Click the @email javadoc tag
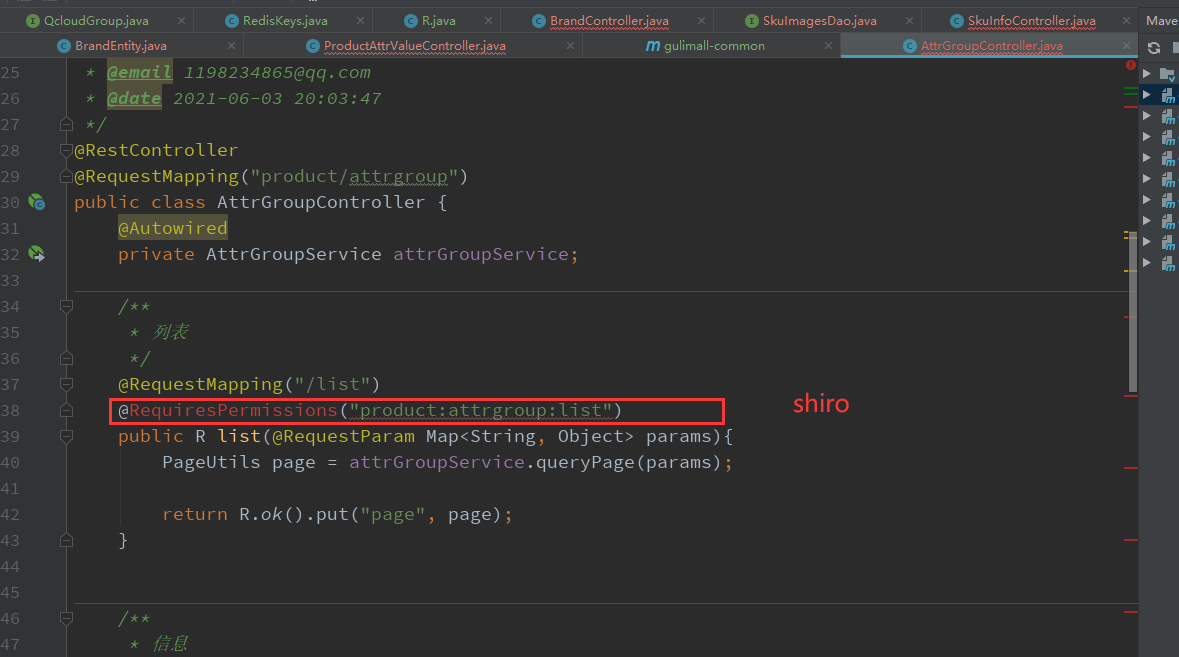 click(x=139, y=72)
